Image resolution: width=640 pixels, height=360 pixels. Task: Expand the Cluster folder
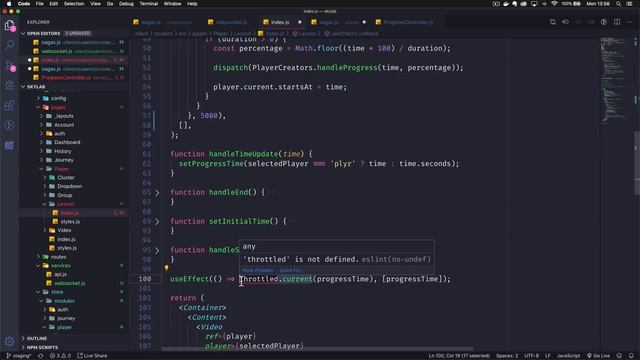pyautogui.click(x=66, y=178)
